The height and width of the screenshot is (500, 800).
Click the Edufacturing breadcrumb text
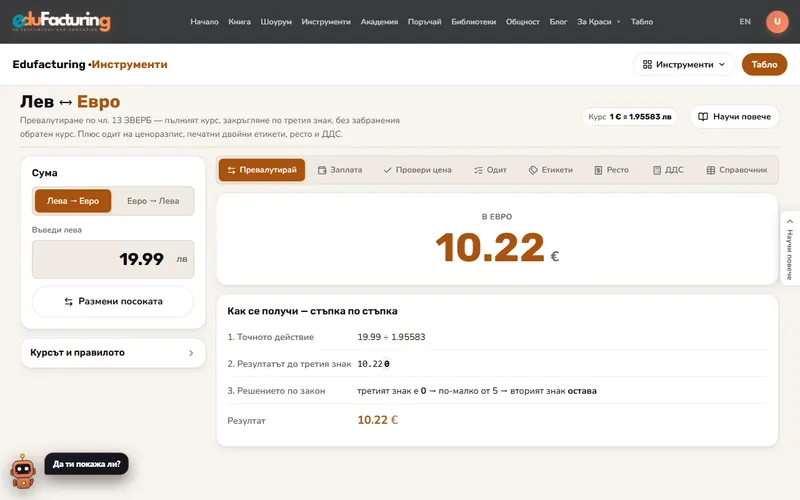click(49, 64)
